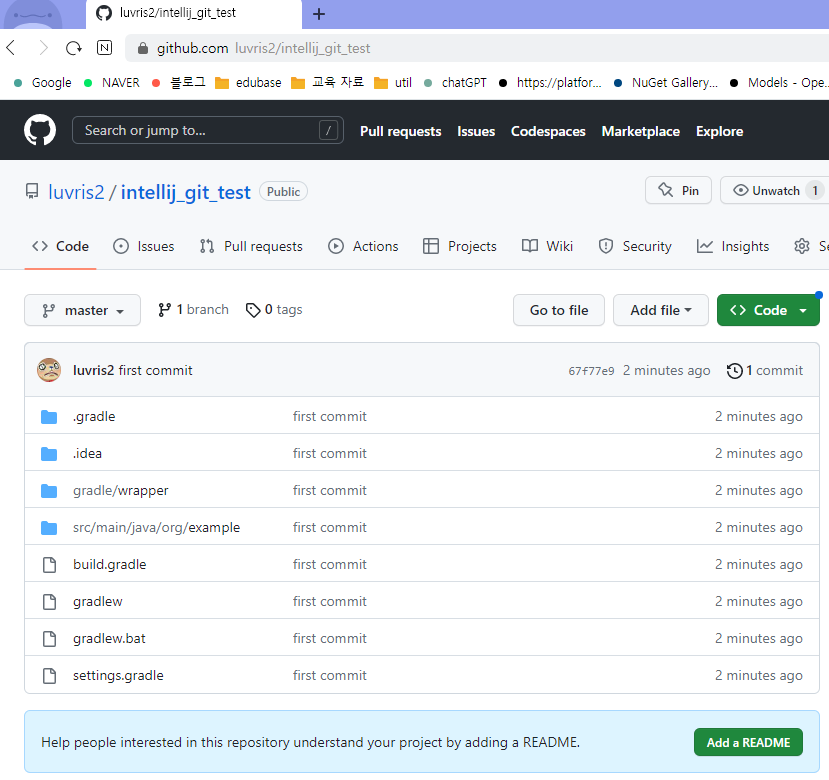Open the luvris2 owner link

click(76, 192)
